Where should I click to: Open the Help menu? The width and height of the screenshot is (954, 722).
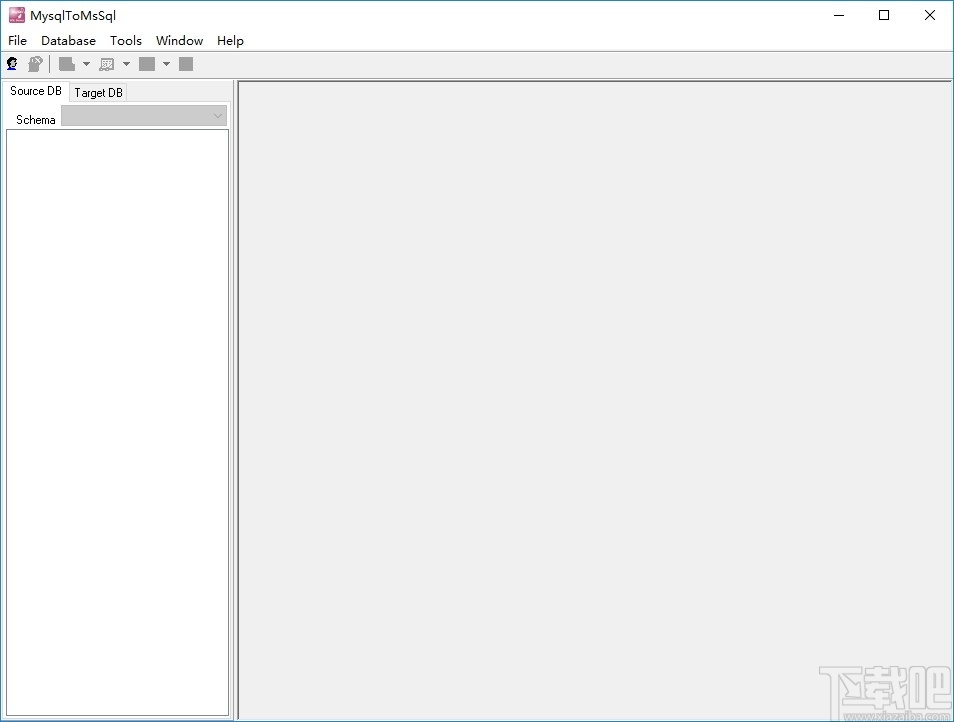[230, 40]
